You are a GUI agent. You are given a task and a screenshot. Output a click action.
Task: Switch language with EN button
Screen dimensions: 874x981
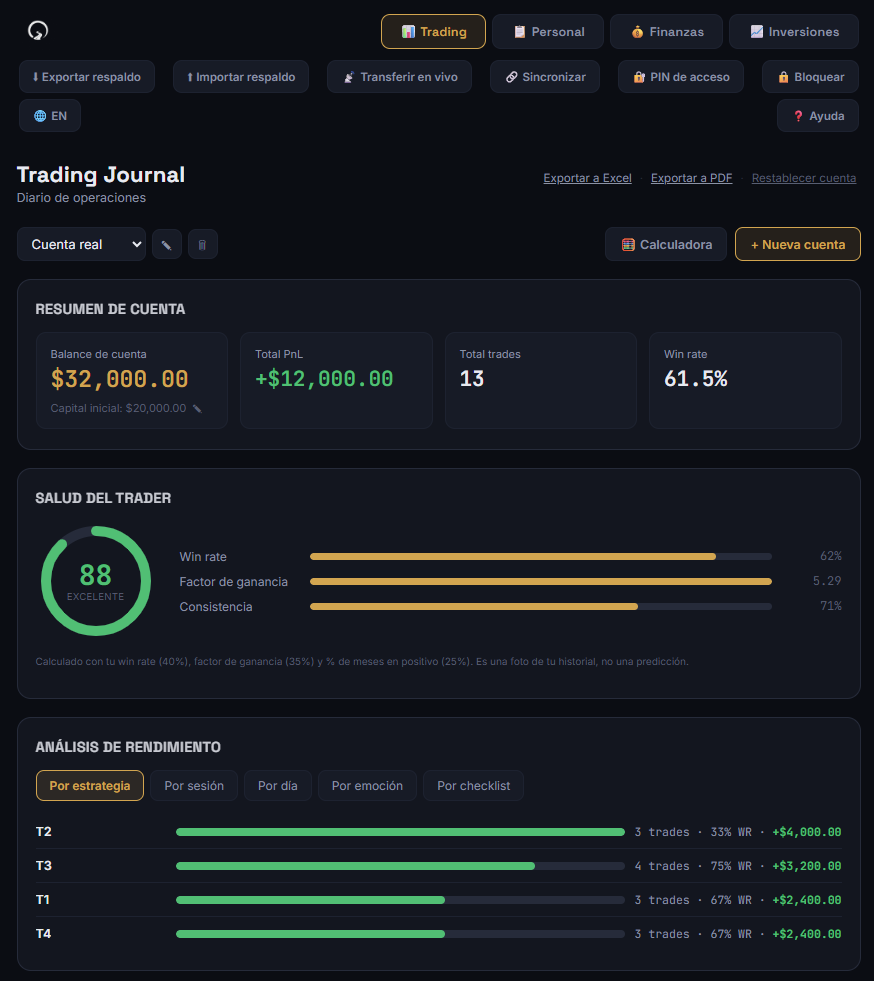coord(50,116)
